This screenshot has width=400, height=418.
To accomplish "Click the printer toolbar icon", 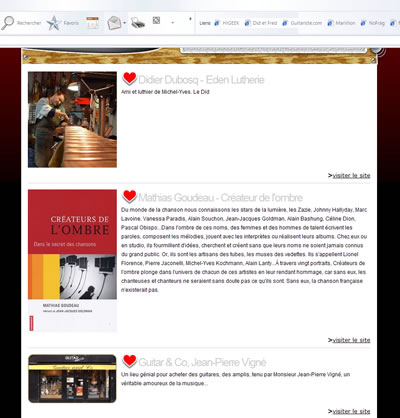I will (138, 23).
